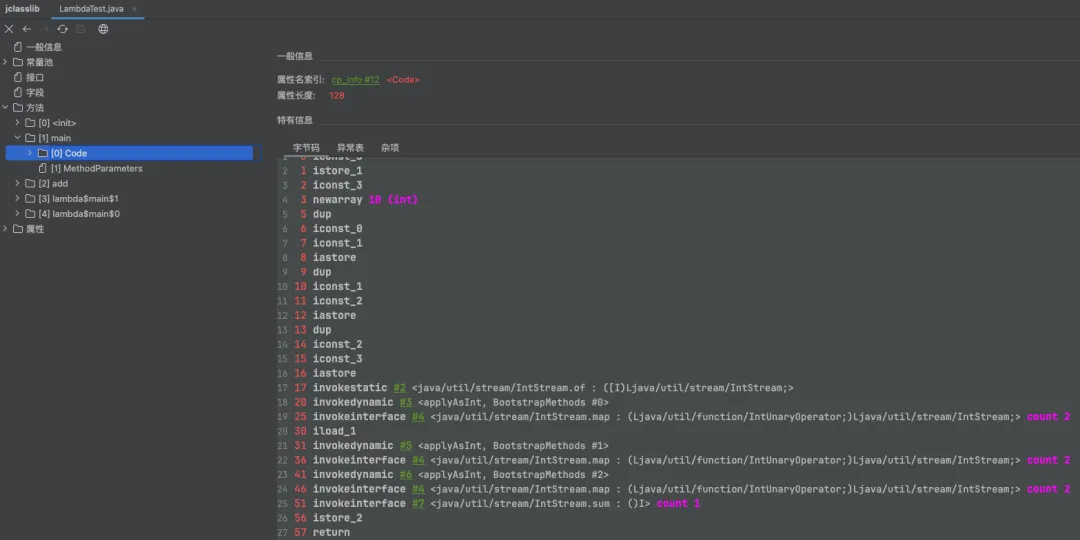The width and height of the screenshot is (1080, 540).
Task: Click the globe browser icon in toolbar
Action: click(103, 29)
